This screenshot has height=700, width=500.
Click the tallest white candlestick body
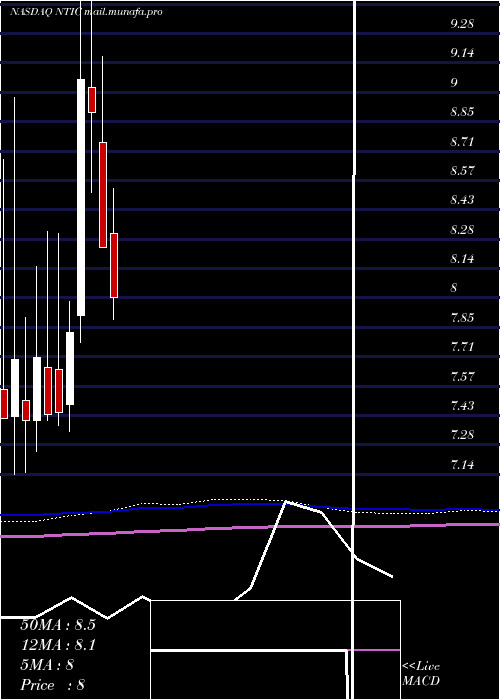[81, 197]
